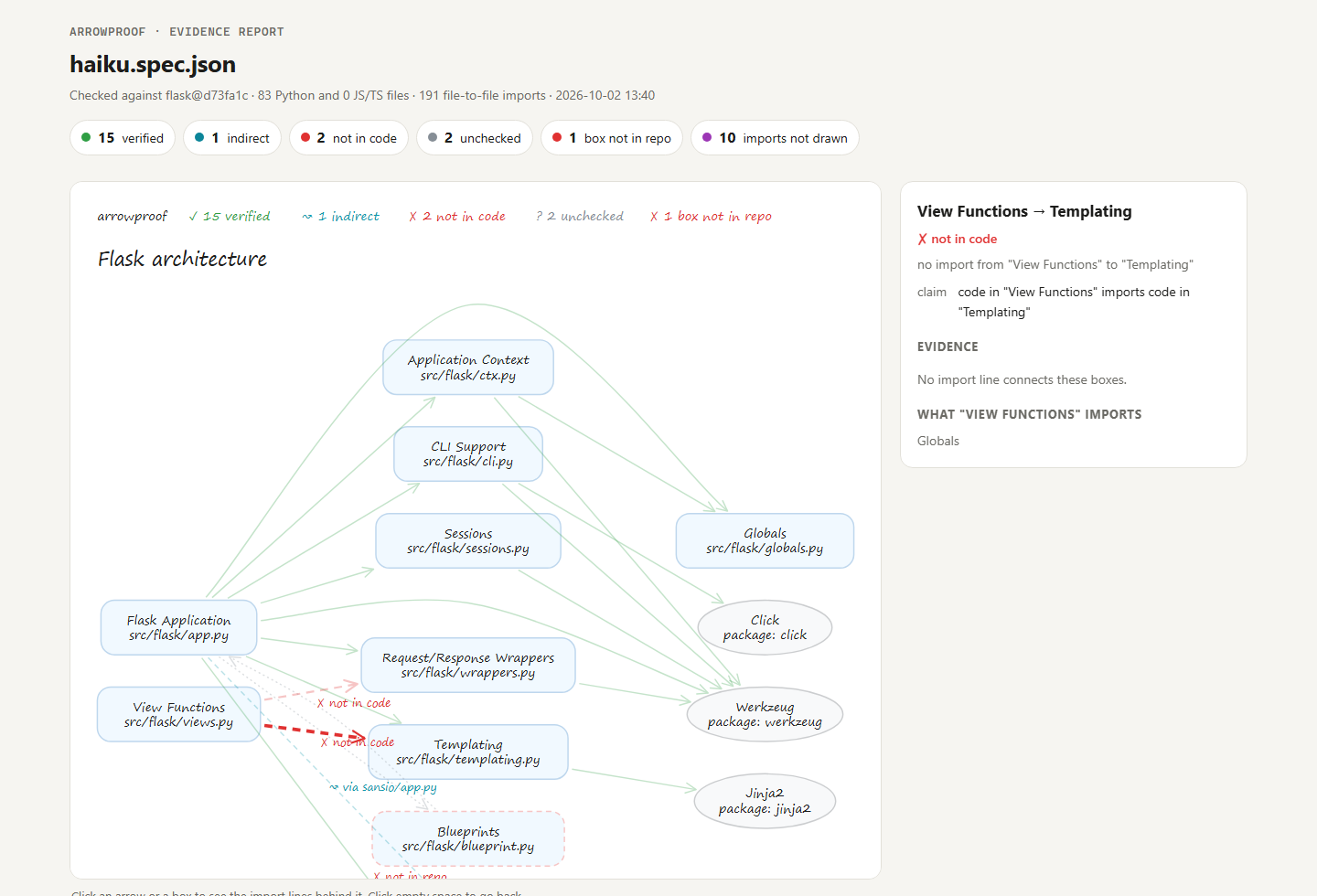1317x896 pixels.
Task: Click 'No import line connects these boxes.'
Action: (1022, 379)
